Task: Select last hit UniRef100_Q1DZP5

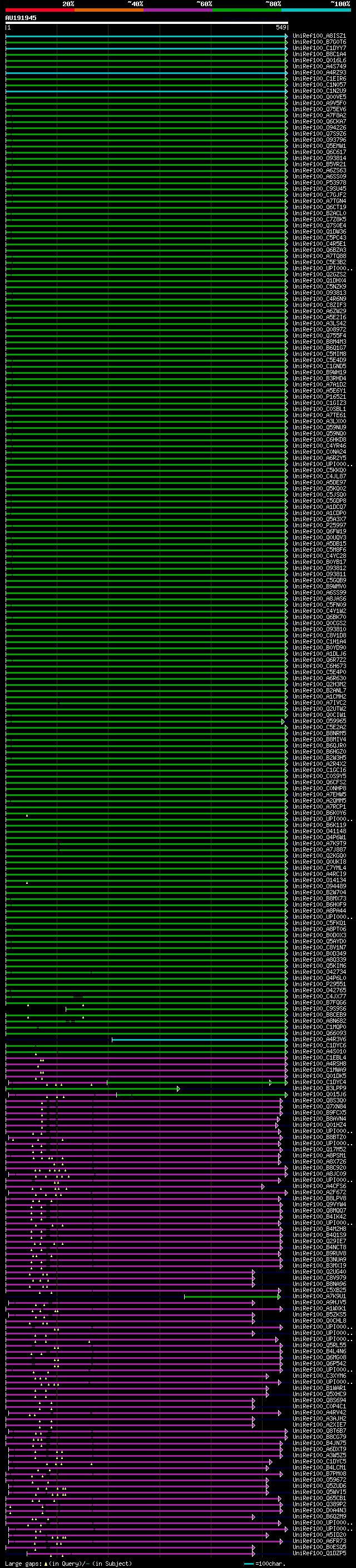Action: tap(319, 1553)
